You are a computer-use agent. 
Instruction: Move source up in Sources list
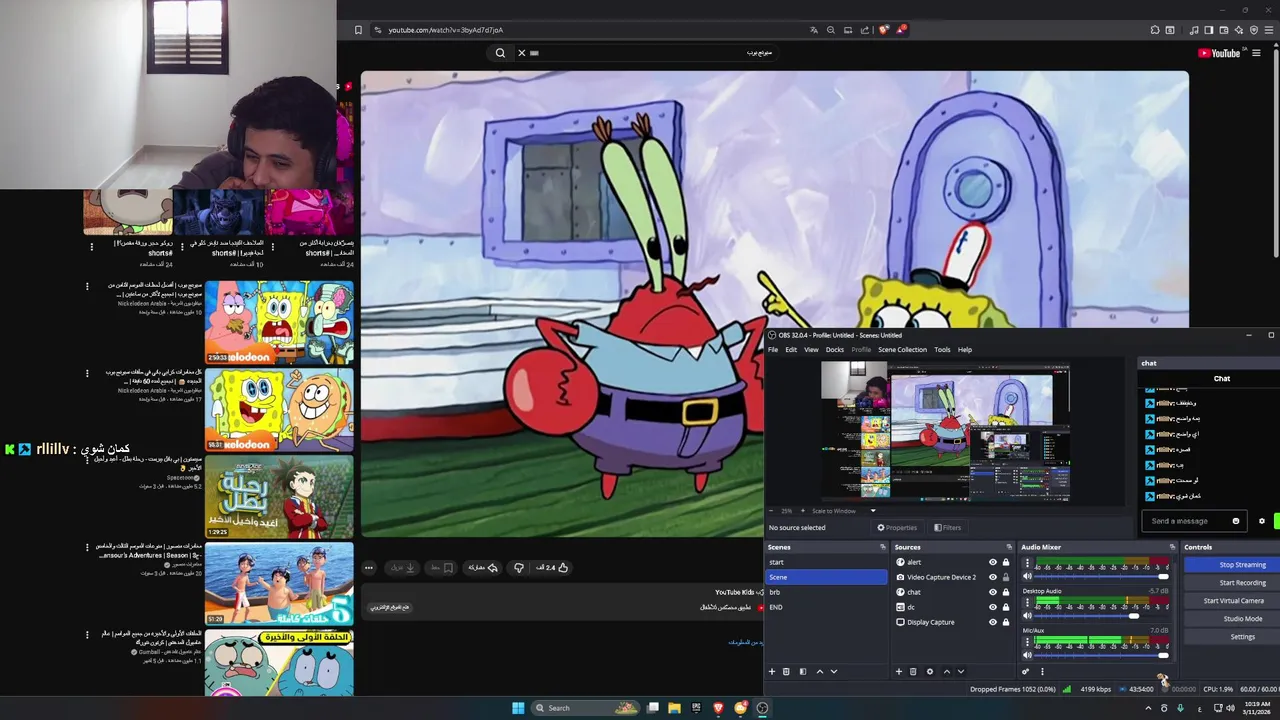pos(947,672)
